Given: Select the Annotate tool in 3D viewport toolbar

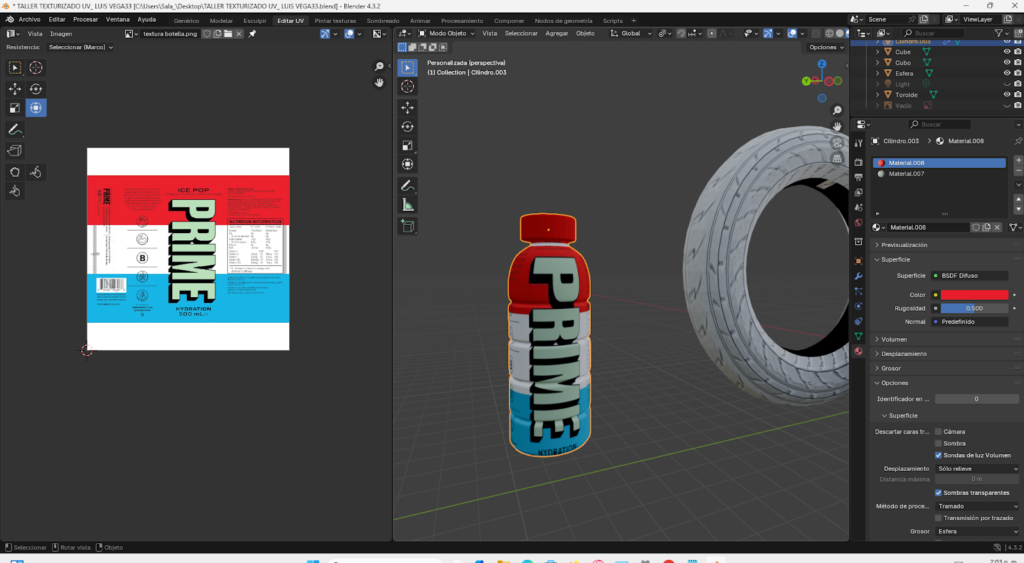Looking at the screenshot, I should pos(408,186).
